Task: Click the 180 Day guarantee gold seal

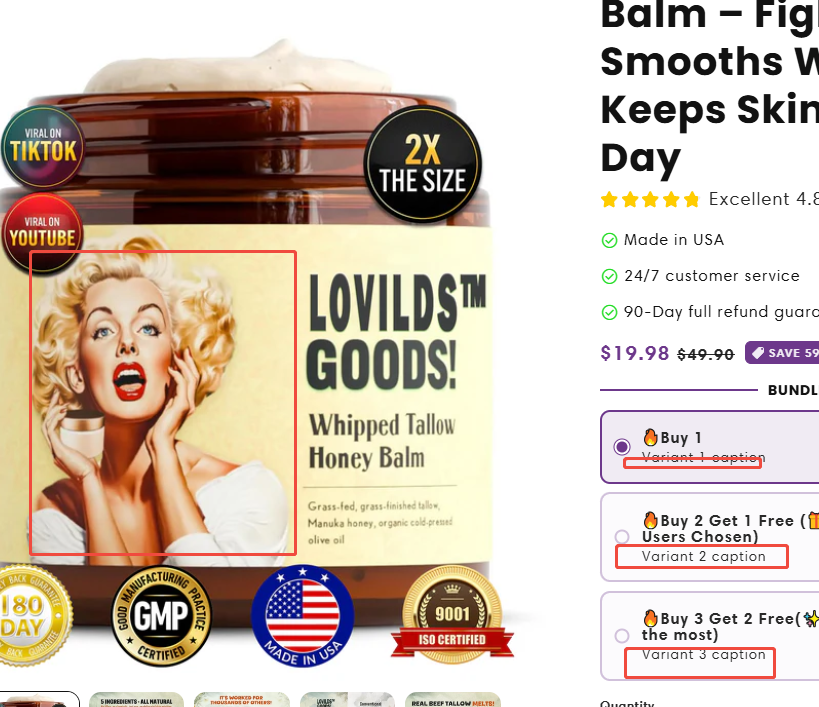Action: coord(32,616)
